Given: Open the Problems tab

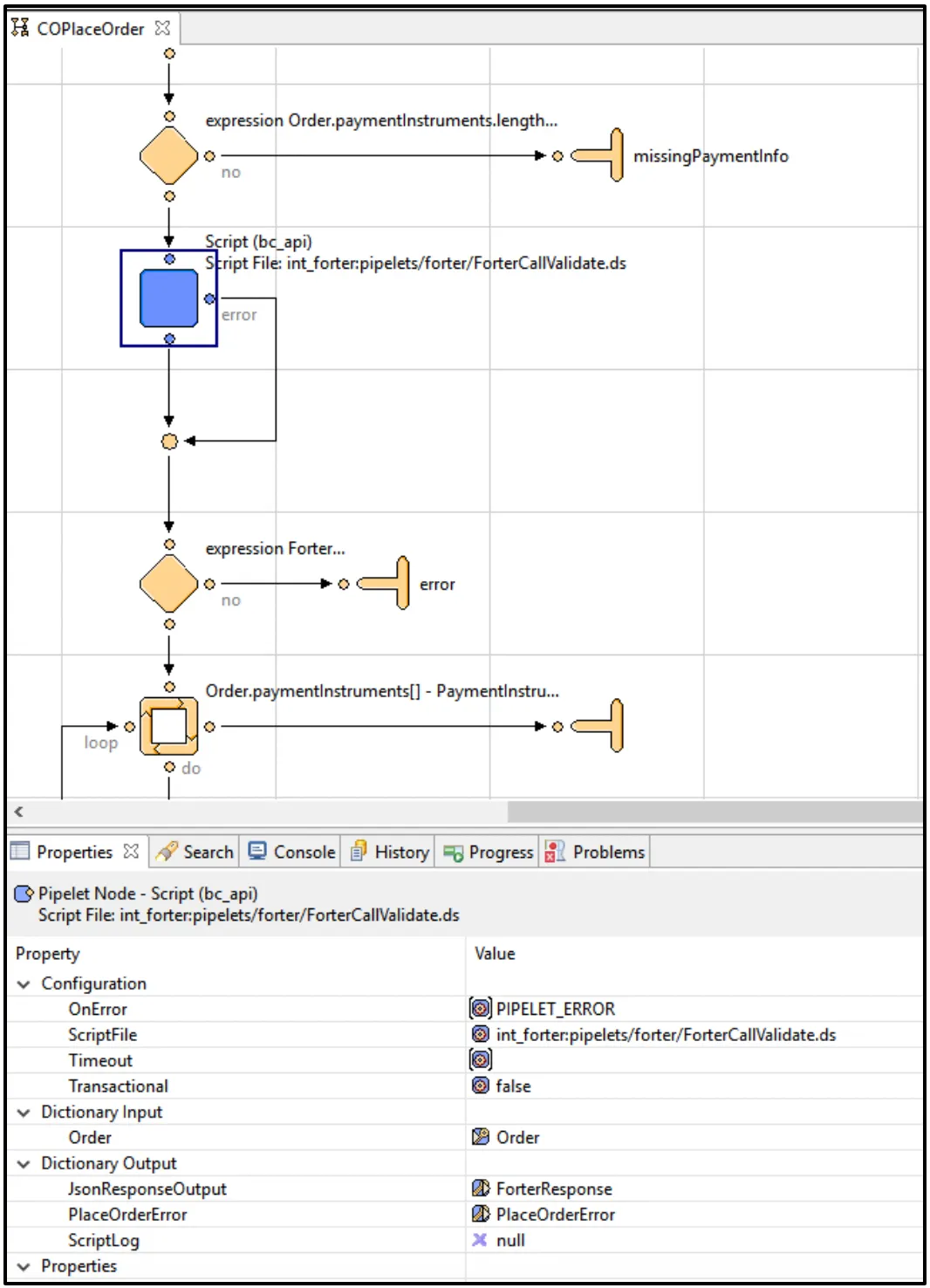Looking at the screenshot, I should (594, 852).
